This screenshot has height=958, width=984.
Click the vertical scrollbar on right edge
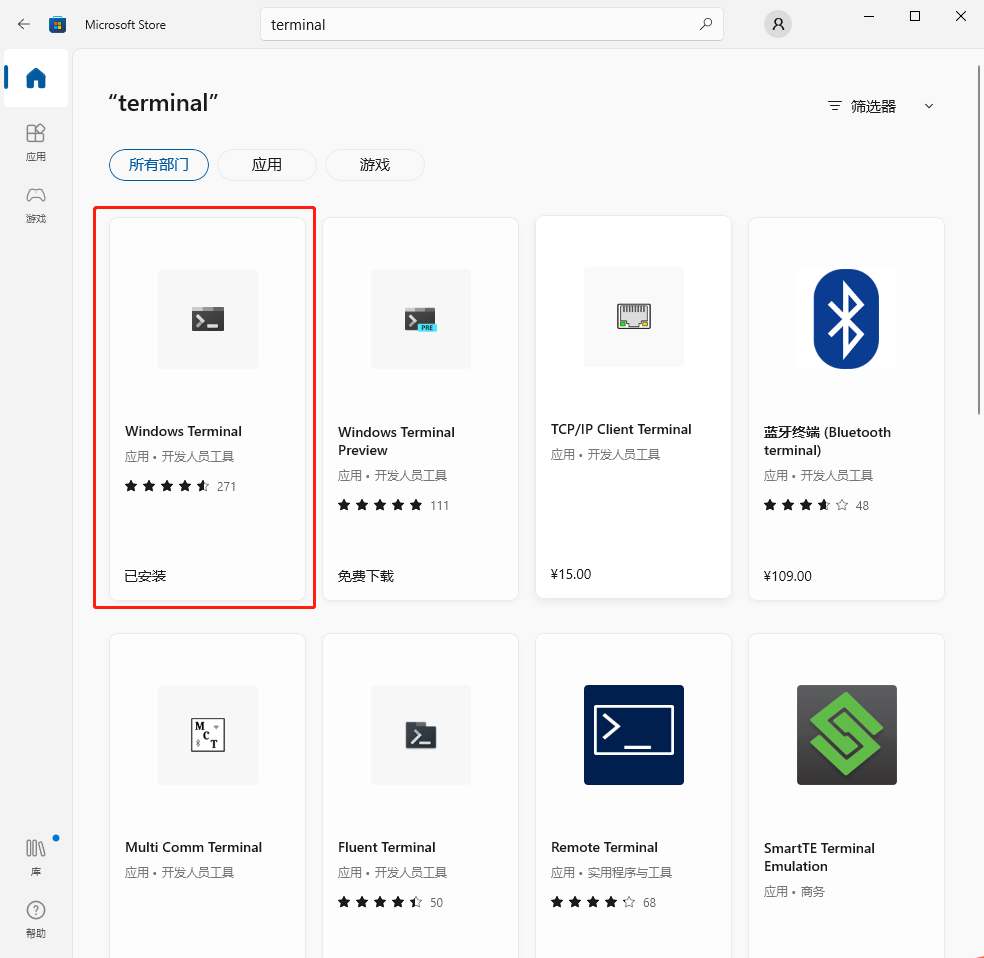coord(978,240)
